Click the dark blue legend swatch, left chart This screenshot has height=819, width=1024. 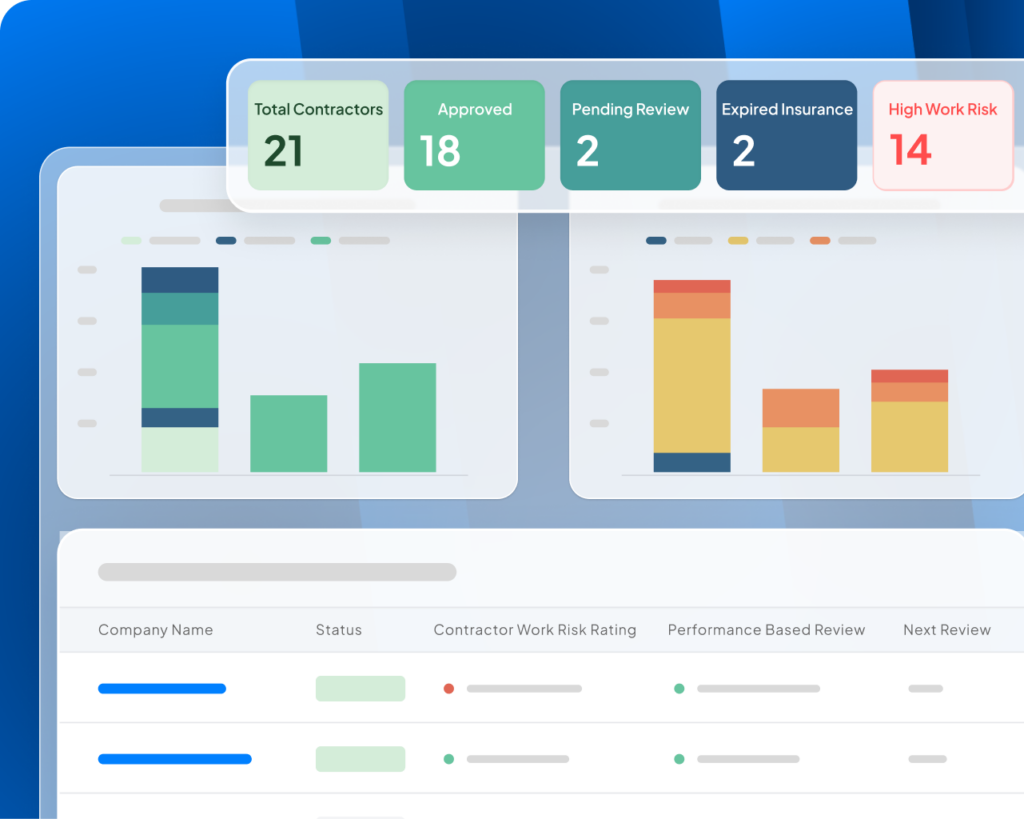click(226, 240)
